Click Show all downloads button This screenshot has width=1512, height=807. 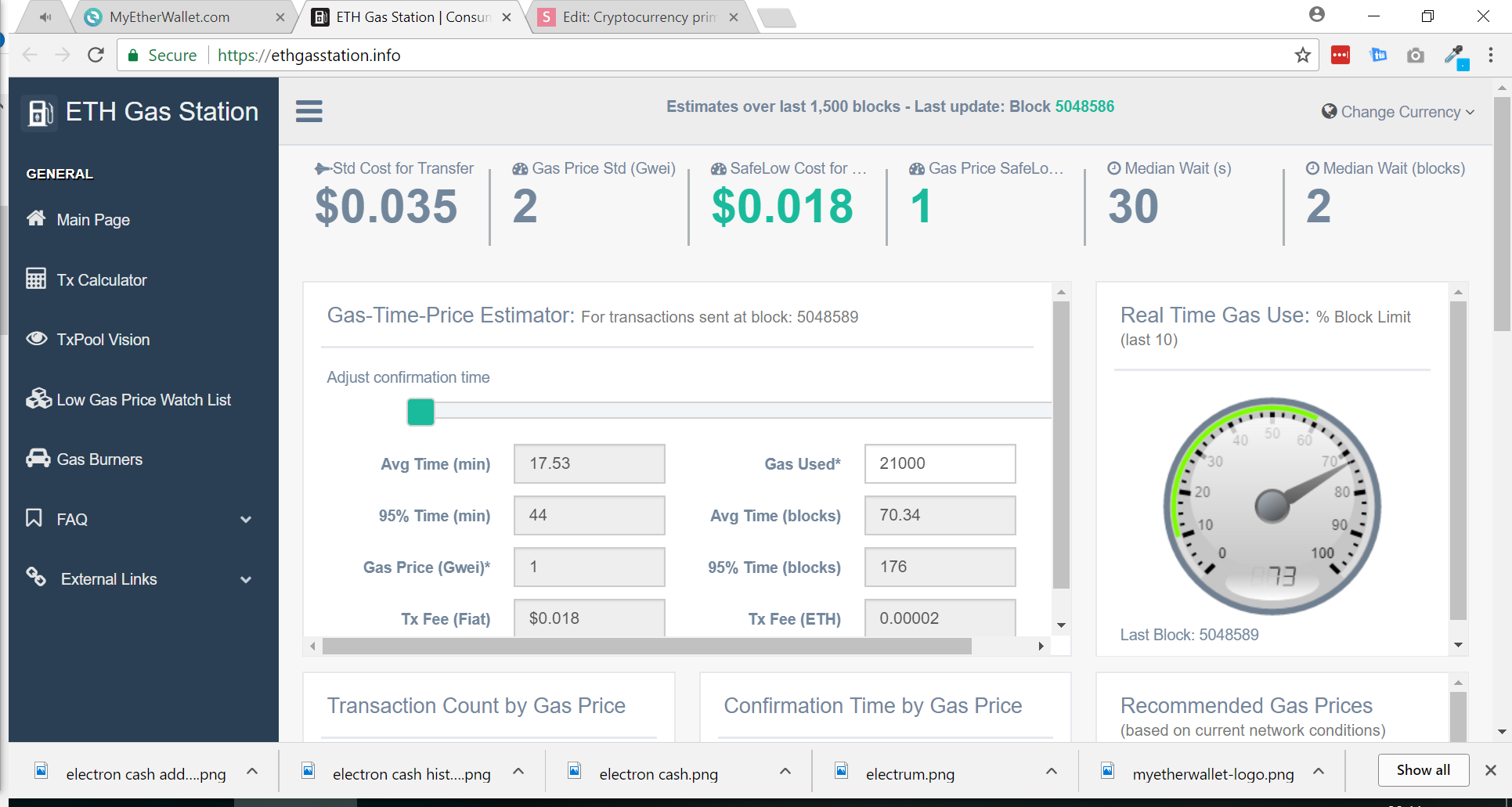point(1423,770)
